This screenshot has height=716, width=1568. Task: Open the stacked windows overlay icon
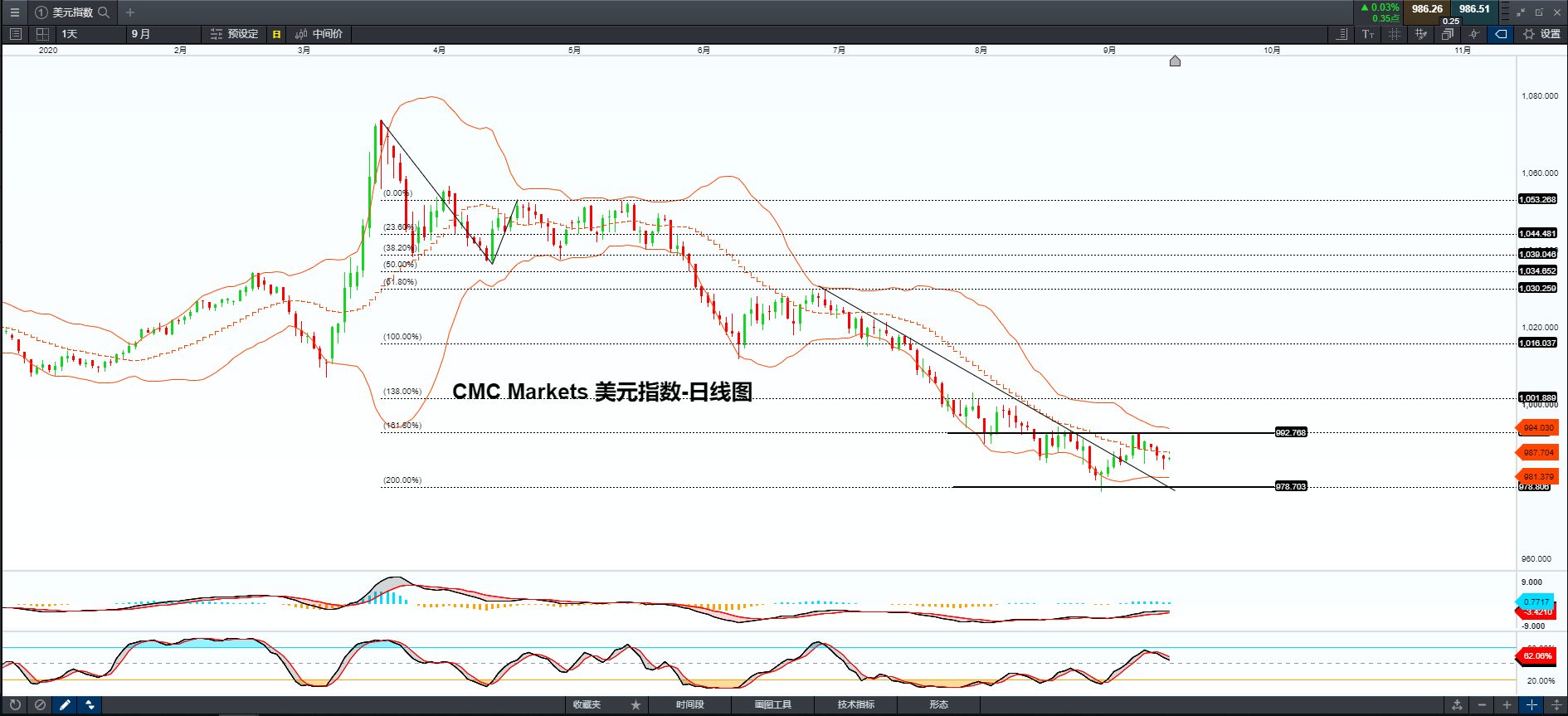tap(1448, 34)
